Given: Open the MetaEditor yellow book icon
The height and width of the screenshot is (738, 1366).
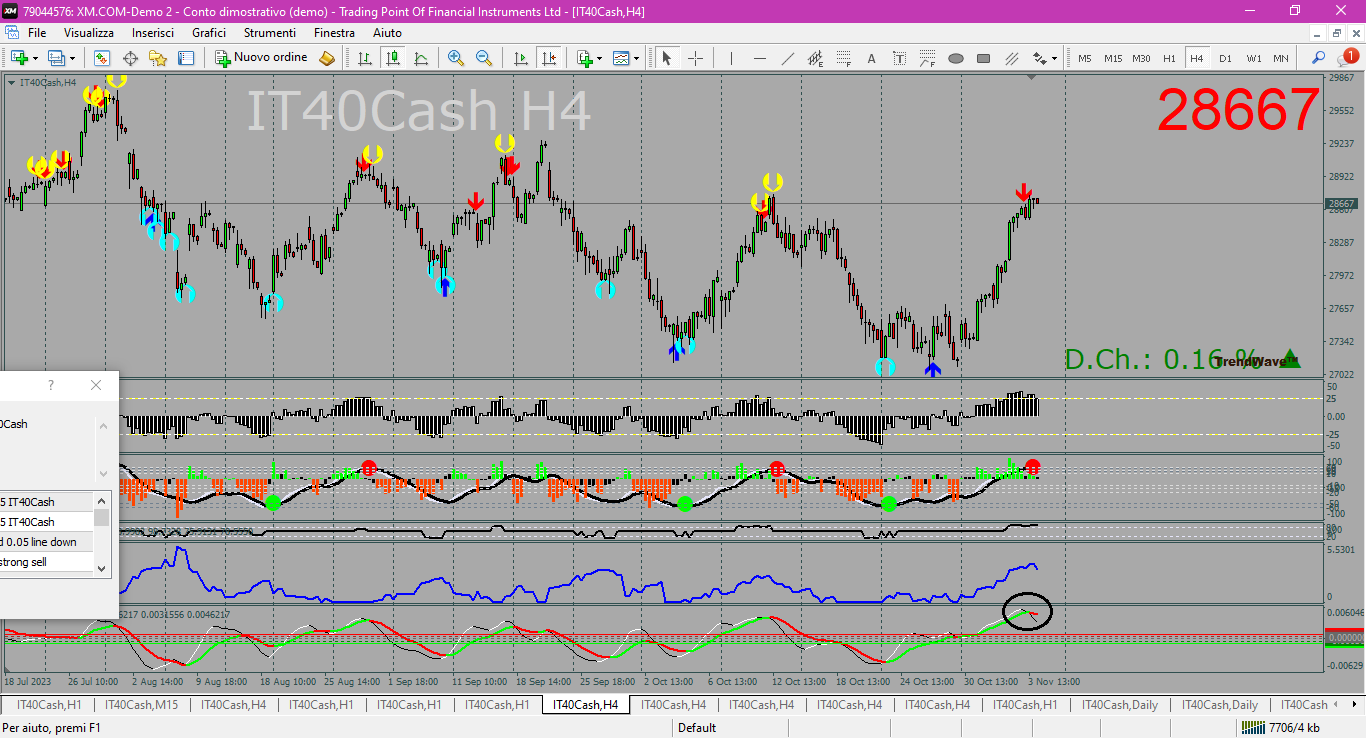Looking at the screenshot, I should (x=327, y=58).
